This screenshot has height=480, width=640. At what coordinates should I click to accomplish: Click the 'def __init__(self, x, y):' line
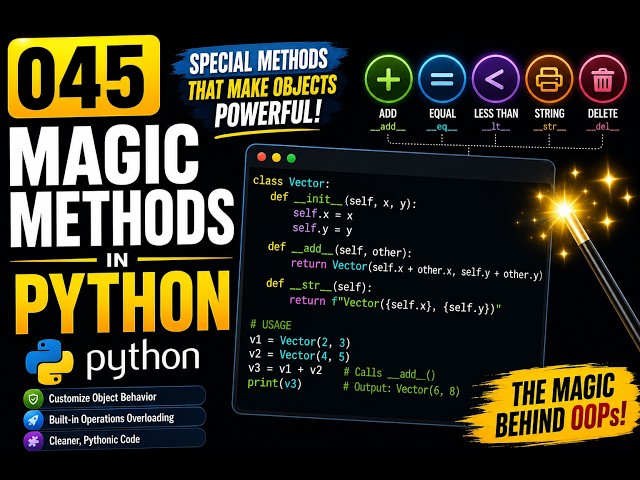tap(343, 200)
